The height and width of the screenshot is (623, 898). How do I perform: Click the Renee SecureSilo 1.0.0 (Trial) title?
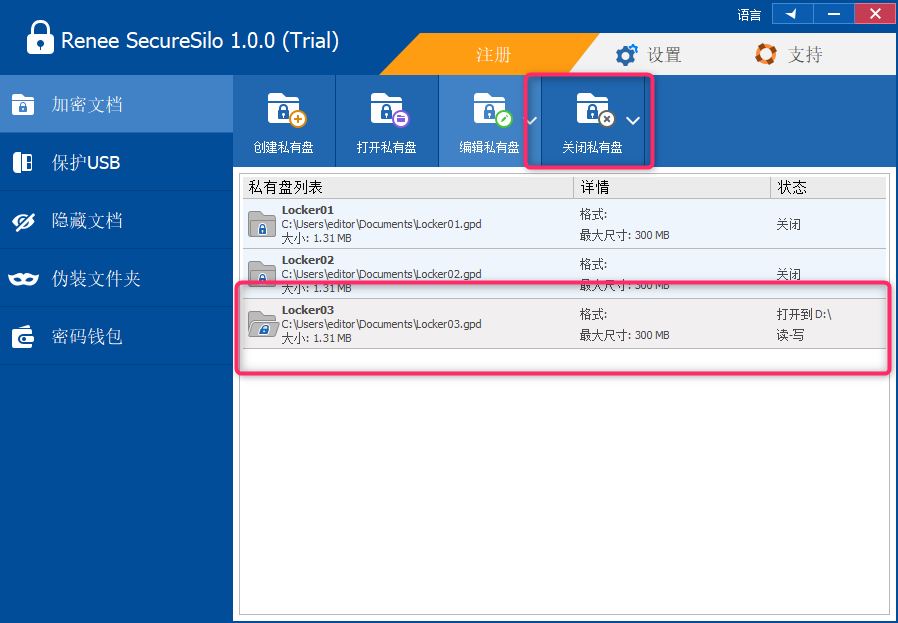coord(200,41)
